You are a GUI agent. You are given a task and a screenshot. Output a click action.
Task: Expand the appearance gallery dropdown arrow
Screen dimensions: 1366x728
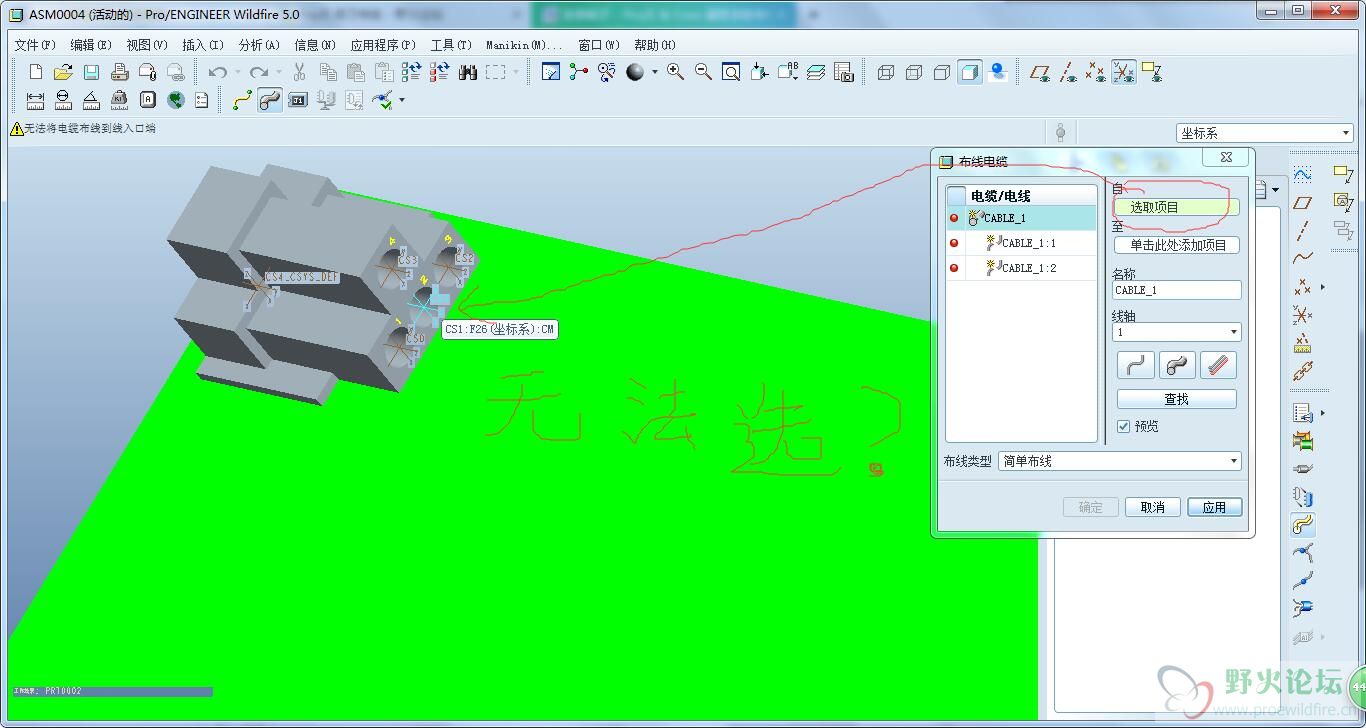point(655,72)
